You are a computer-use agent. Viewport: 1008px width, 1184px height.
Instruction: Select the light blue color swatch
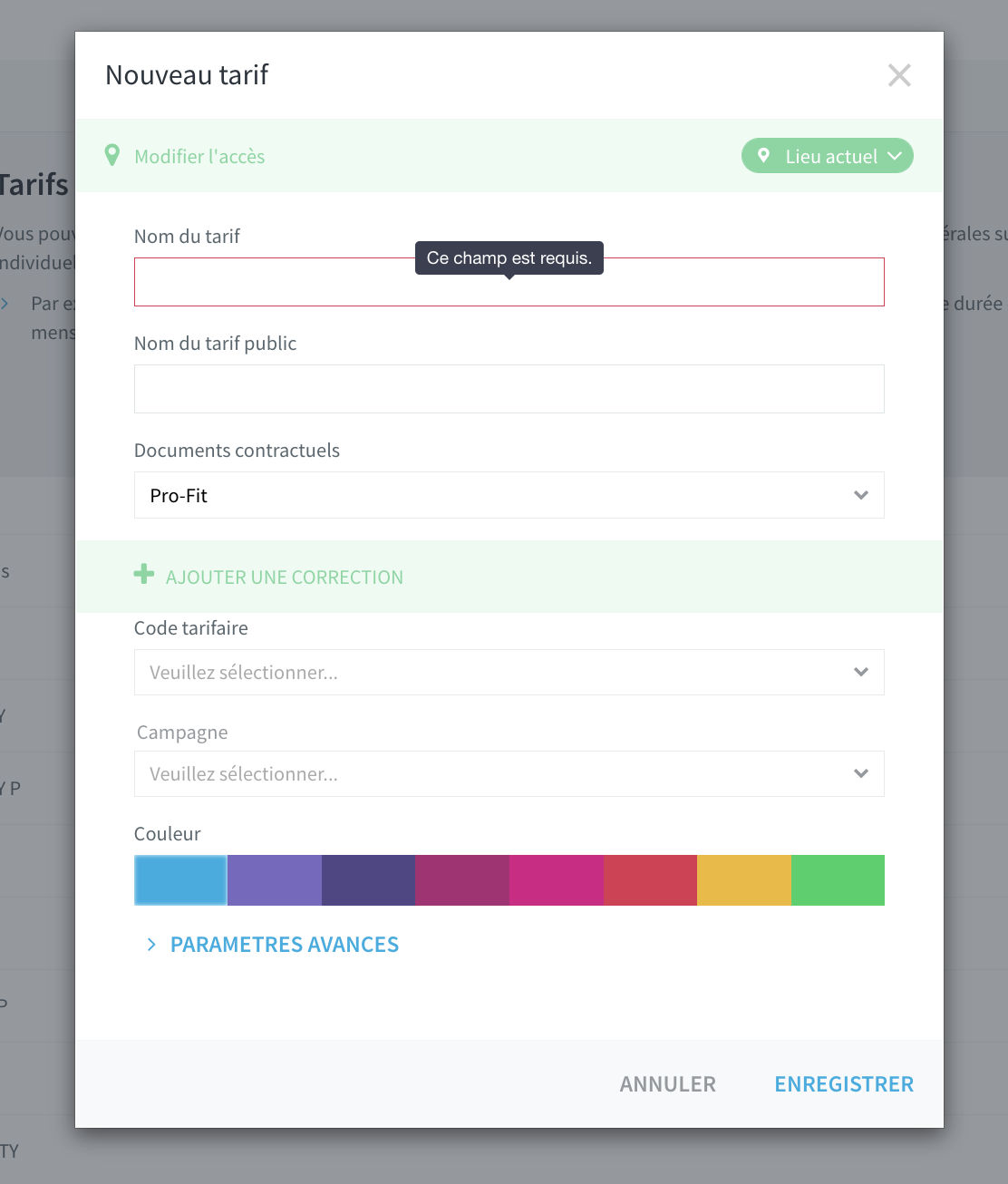(180, 880)
